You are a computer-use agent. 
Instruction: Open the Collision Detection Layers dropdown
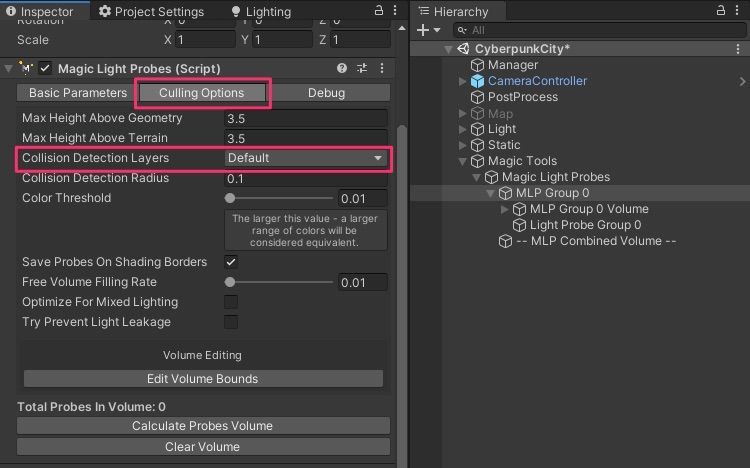pyautogui.click(x=305, y=158)
